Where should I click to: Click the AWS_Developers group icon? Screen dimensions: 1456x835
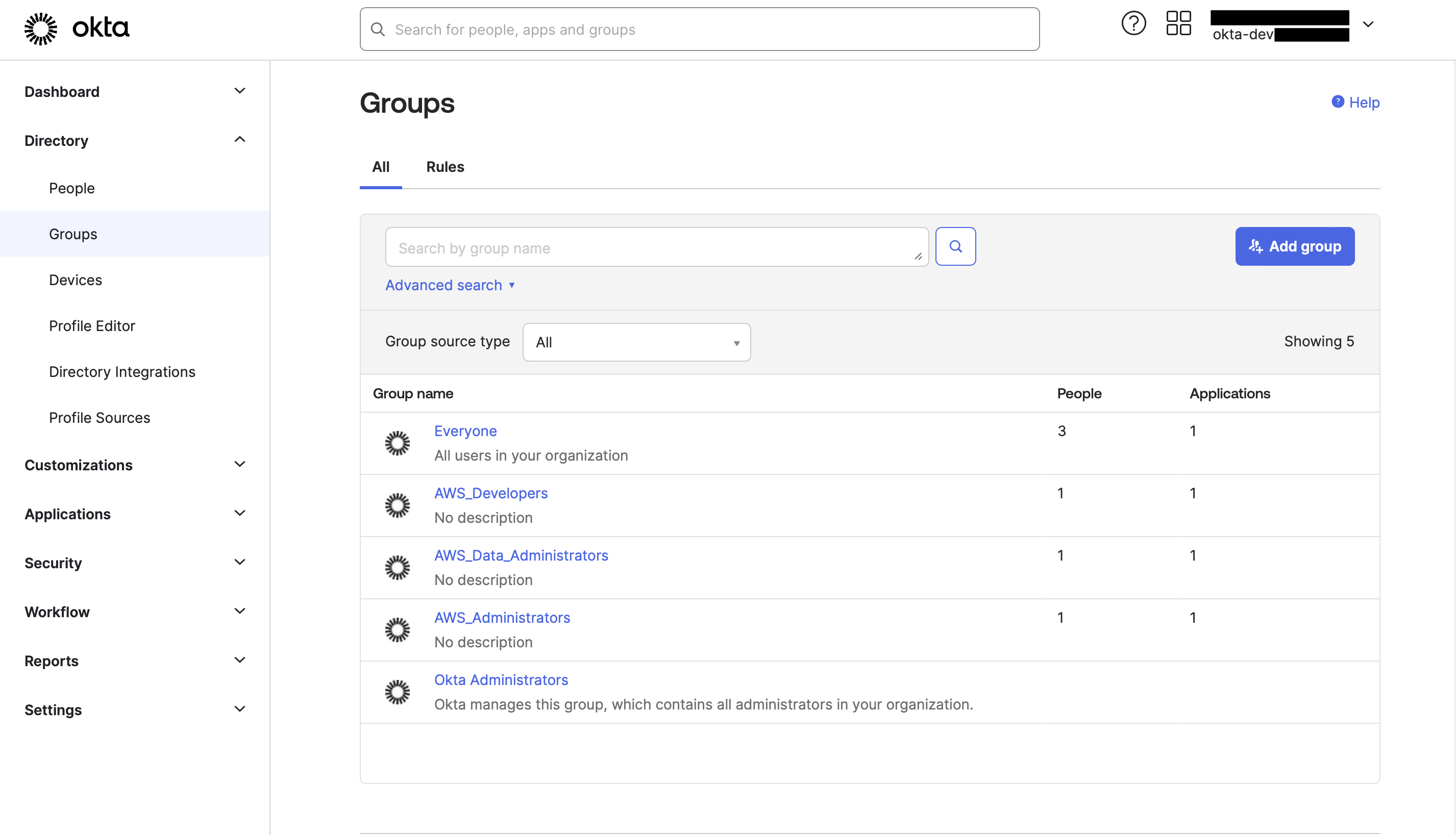pyautogui.click(x=398, y=506)
